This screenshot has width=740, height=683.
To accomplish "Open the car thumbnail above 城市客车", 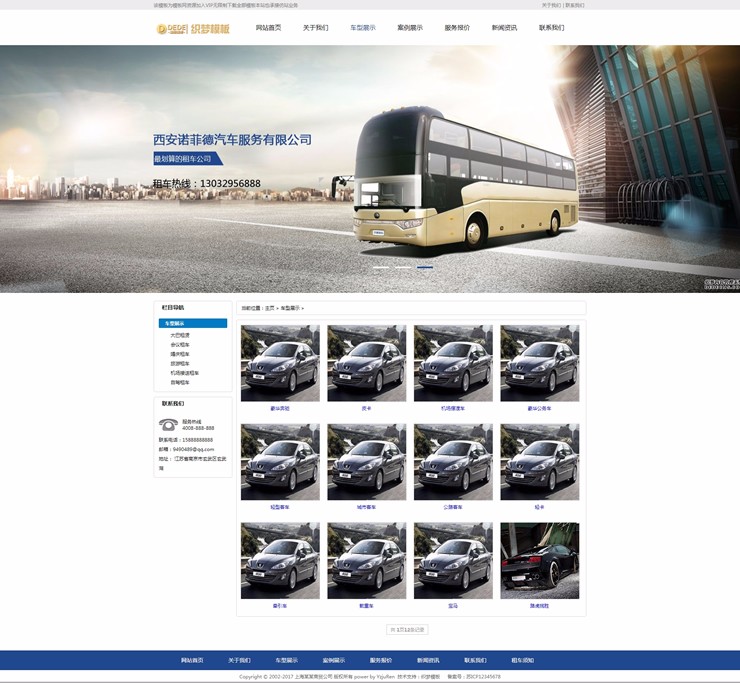I will pos(367,462).
